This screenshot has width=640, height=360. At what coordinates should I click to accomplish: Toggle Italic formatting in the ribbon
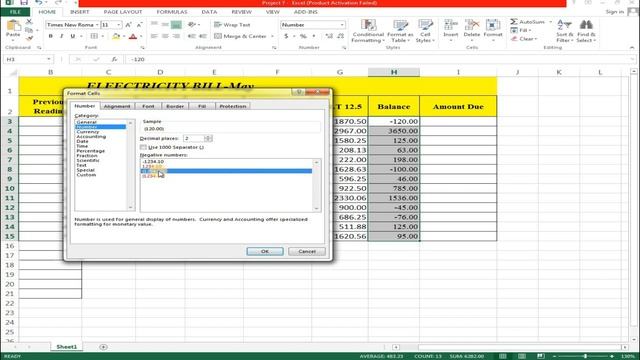[x=62, y=36]
